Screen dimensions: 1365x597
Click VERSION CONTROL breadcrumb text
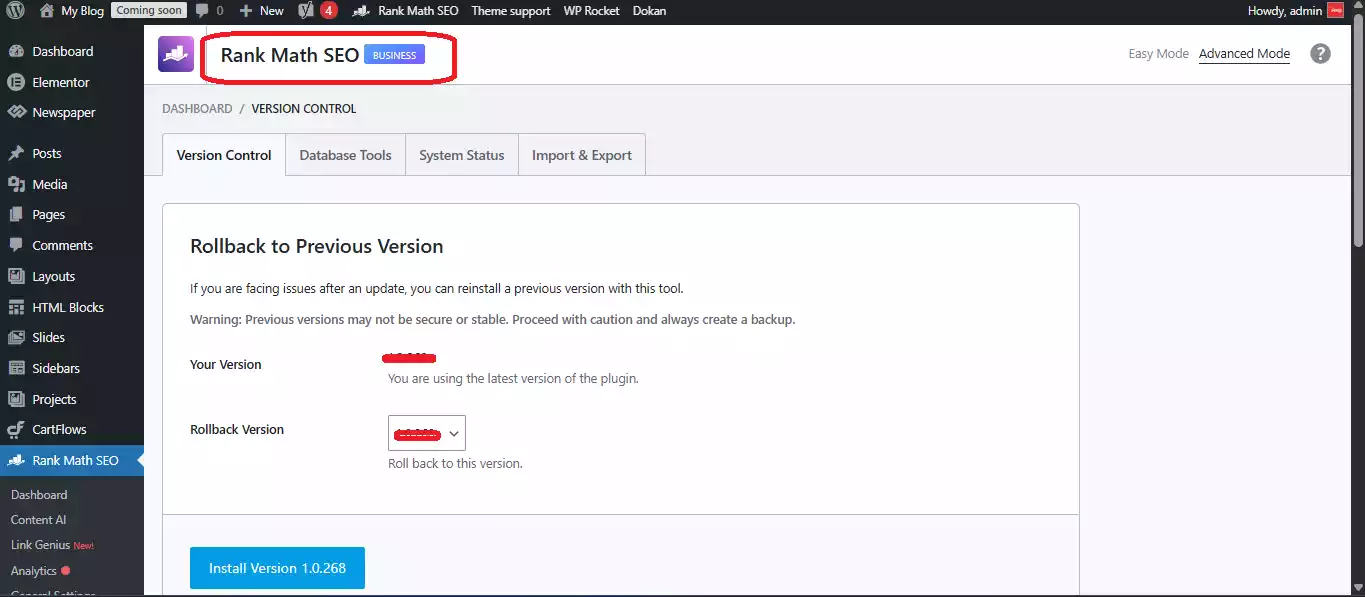(303, 108)
